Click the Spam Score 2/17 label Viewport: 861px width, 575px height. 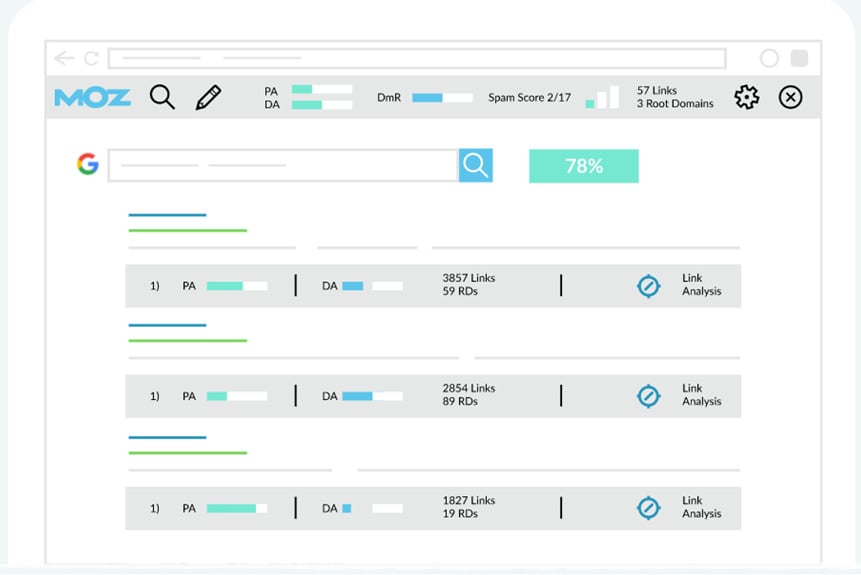[x=529, y=98]
